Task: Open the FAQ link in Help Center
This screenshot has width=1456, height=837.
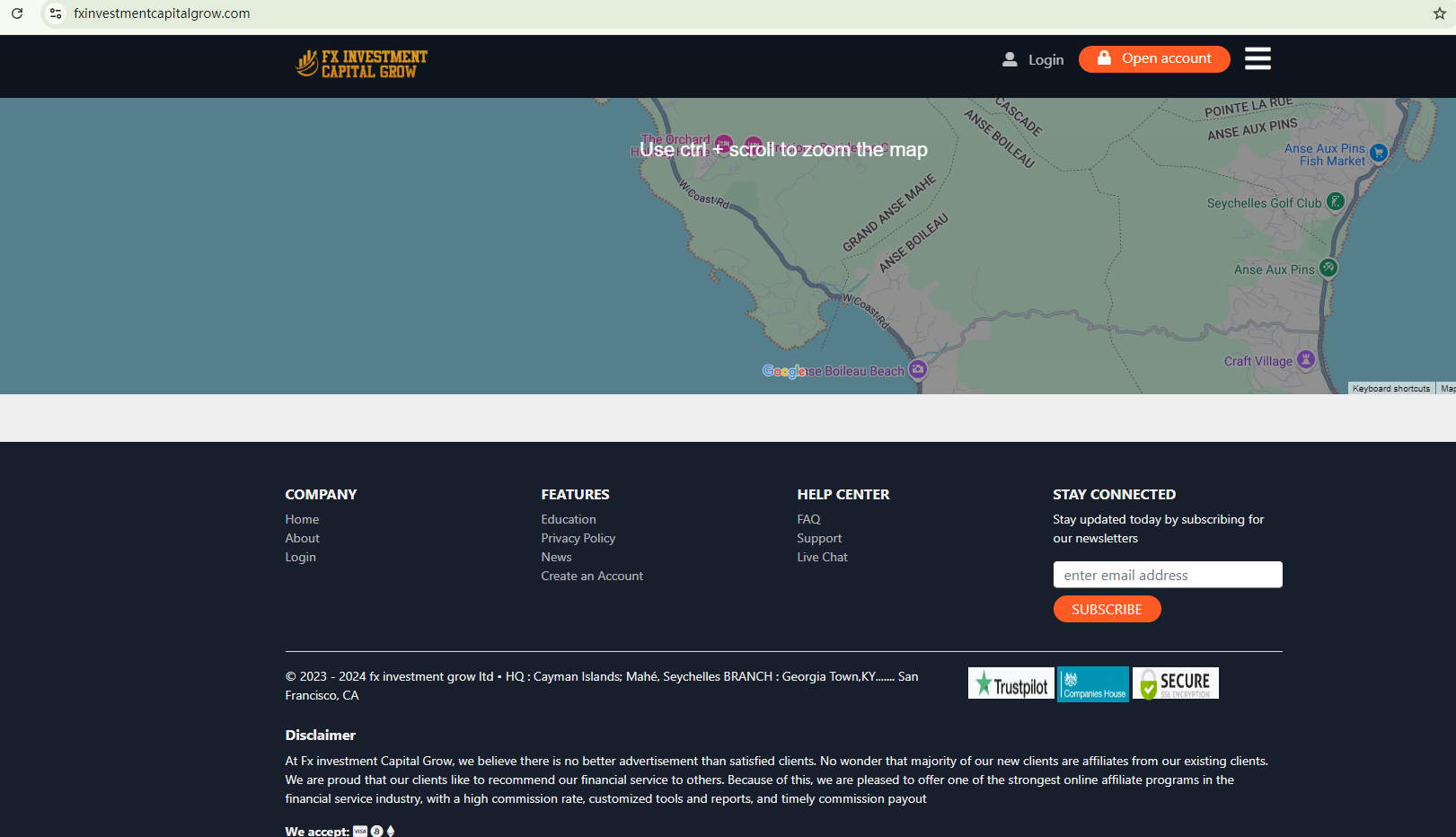Action: [x=808, y=519]
